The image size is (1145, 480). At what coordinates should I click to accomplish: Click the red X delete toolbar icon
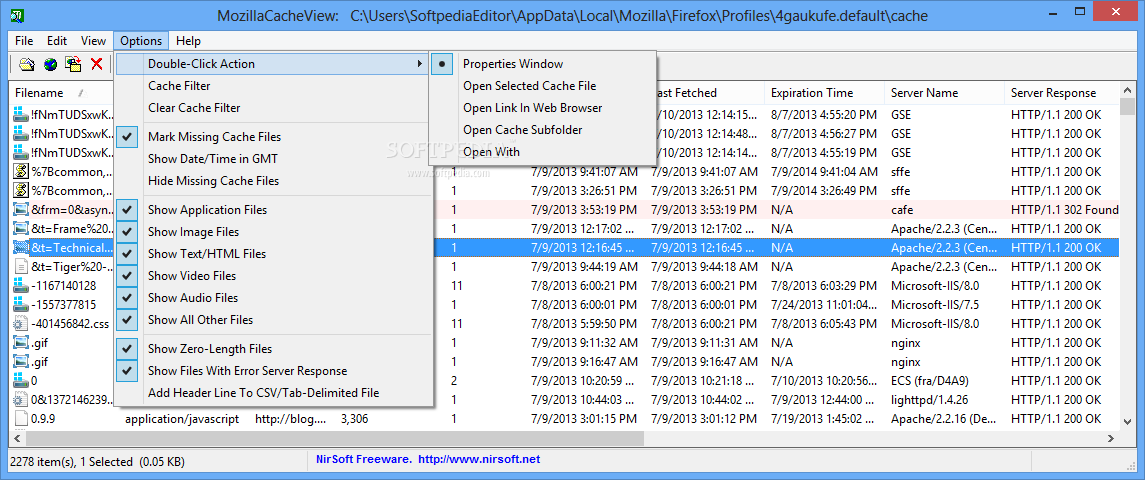[x=96, y=64]
